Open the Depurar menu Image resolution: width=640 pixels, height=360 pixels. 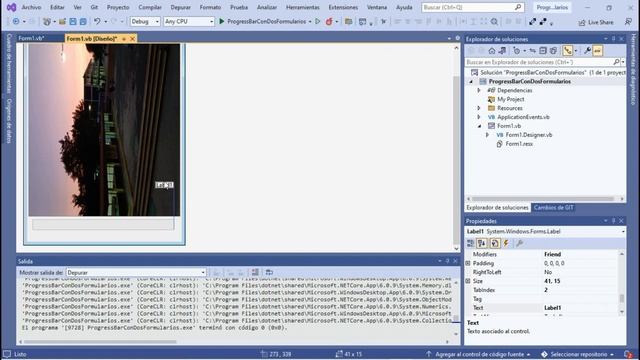click(x=180, y=7)
